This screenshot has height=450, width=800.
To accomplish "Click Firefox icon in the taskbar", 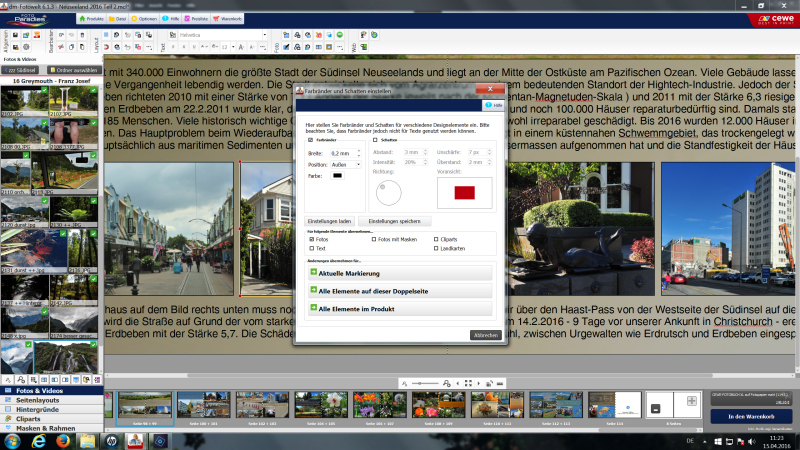I will point(63,440).
